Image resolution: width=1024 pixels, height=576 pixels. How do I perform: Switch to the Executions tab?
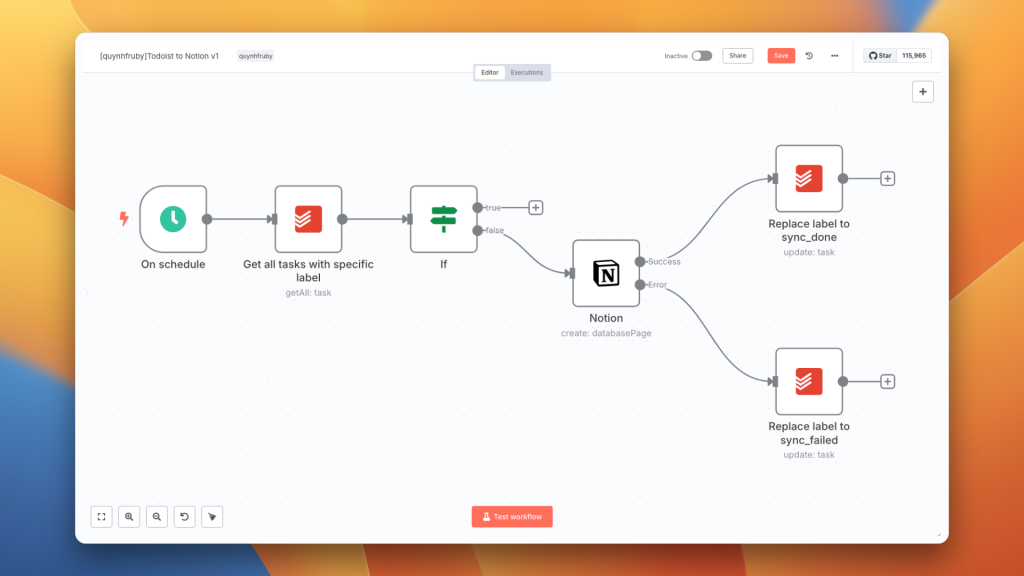[x=527, y=72]
